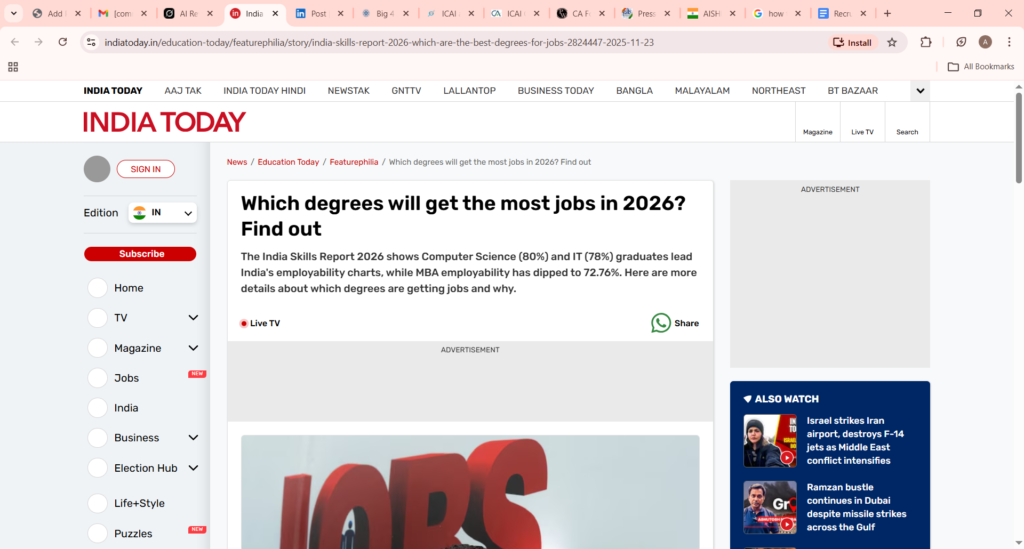Open the Chrome apps grid icon

pos(13,67)
